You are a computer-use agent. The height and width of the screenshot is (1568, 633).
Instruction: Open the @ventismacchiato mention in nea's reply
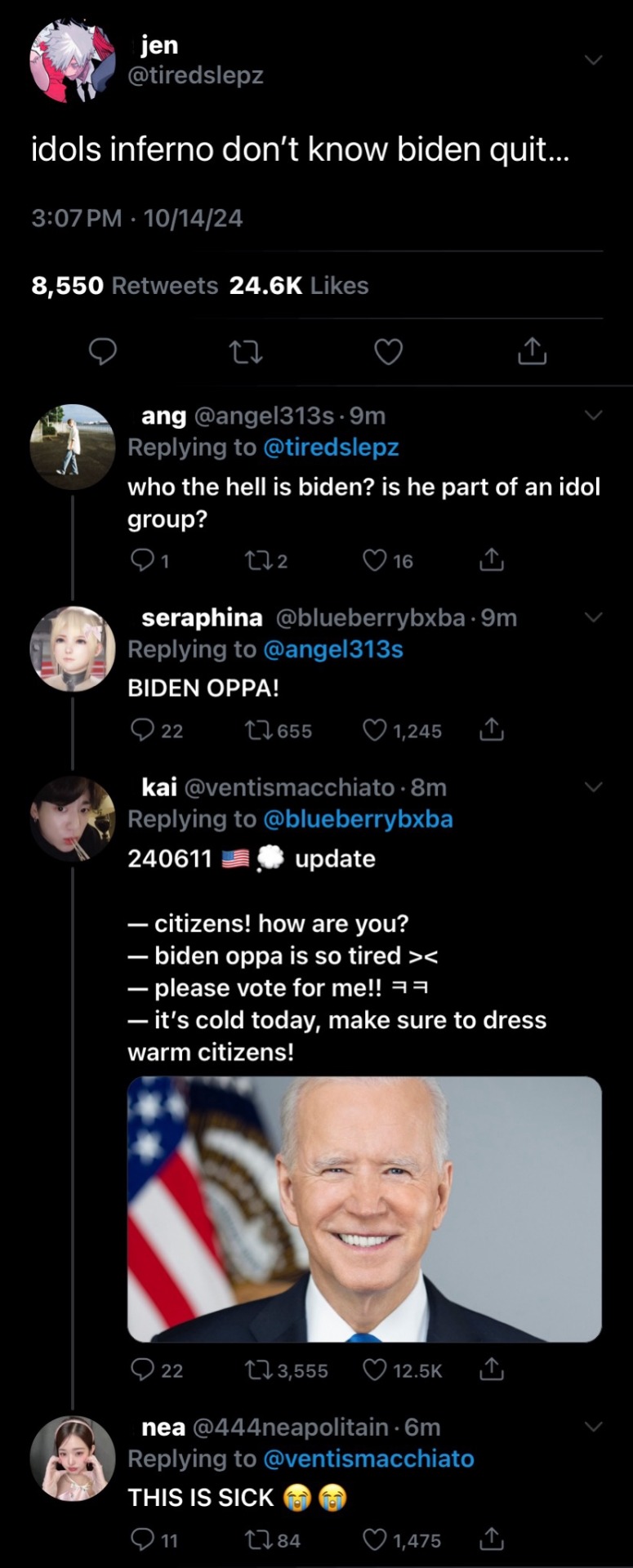(x=368, y=1459)
